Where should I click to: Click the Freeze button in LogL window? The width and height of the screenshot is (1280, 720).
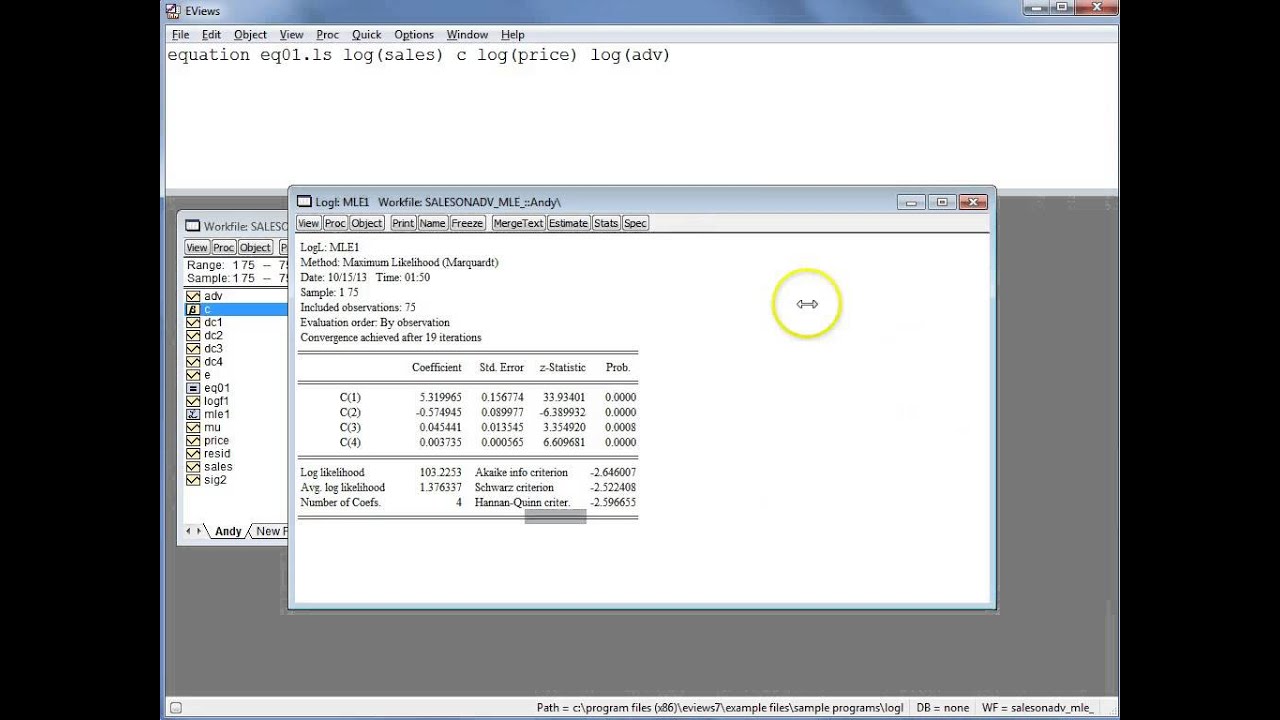click(467, 223)
